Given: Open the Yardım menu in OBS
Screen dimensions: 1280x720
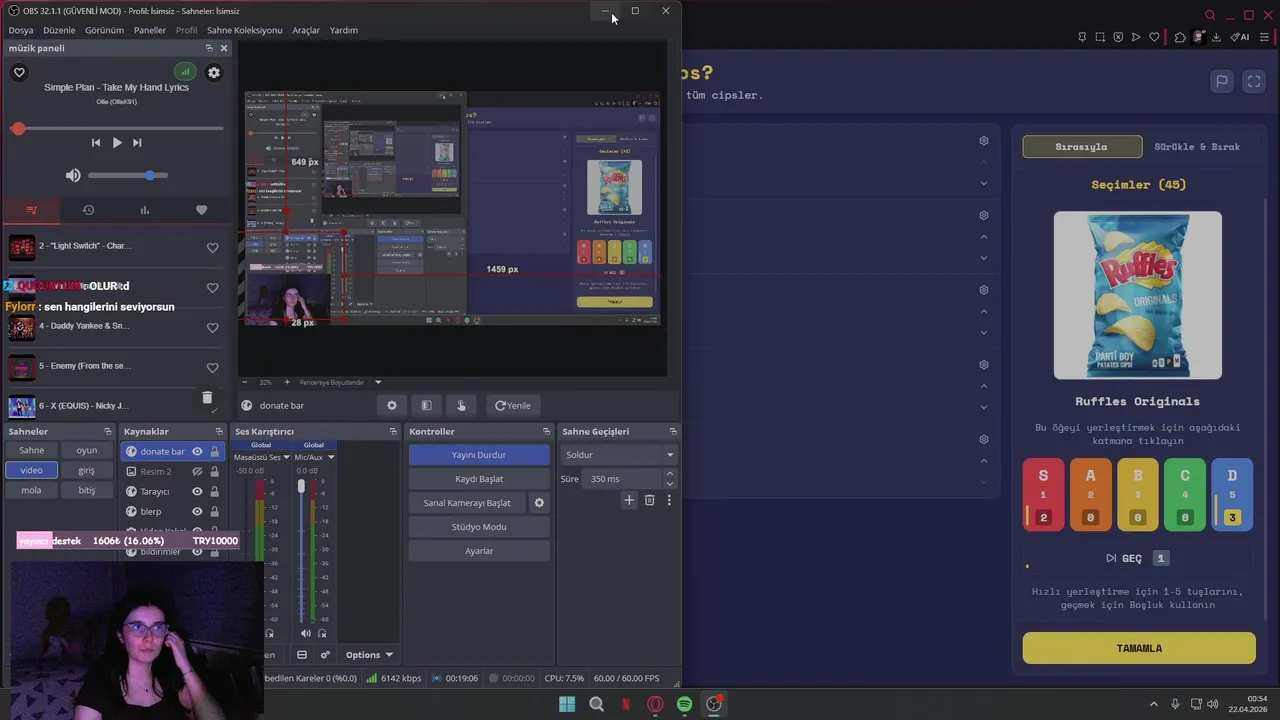Looking at the screenshot, I should point(344,30).
